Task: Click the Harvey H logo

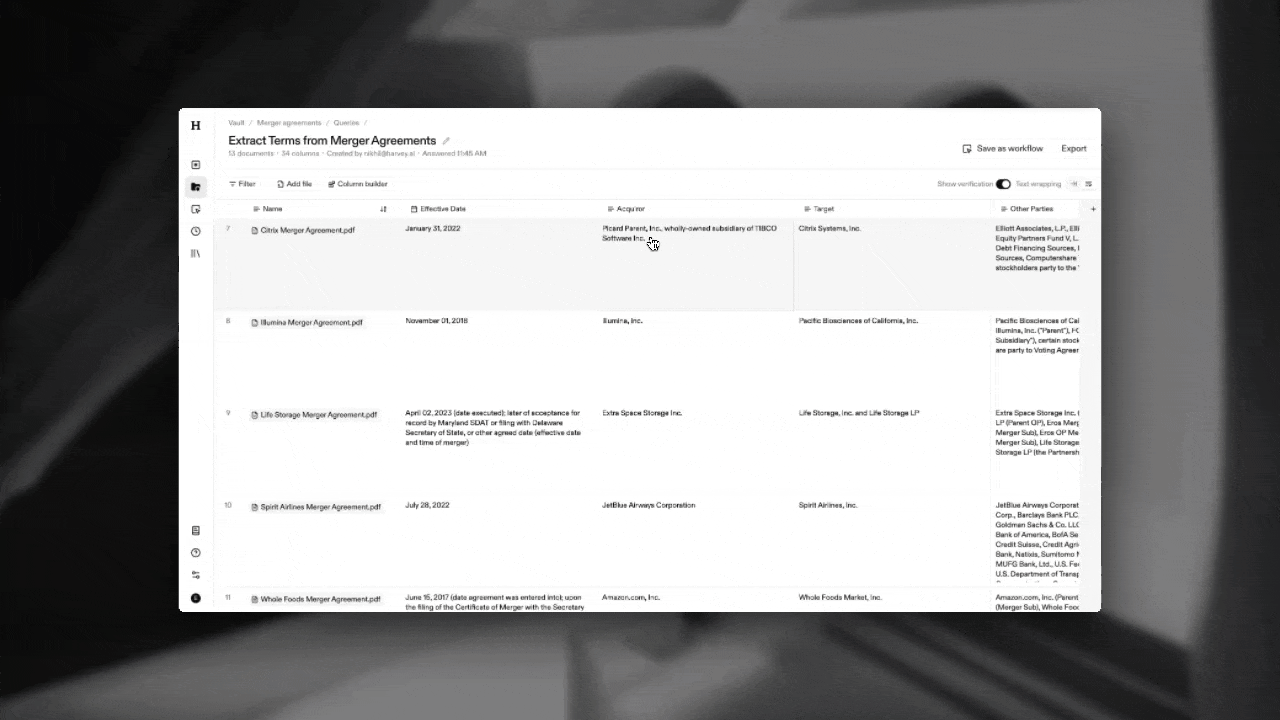Action: [x=195, y=125]
